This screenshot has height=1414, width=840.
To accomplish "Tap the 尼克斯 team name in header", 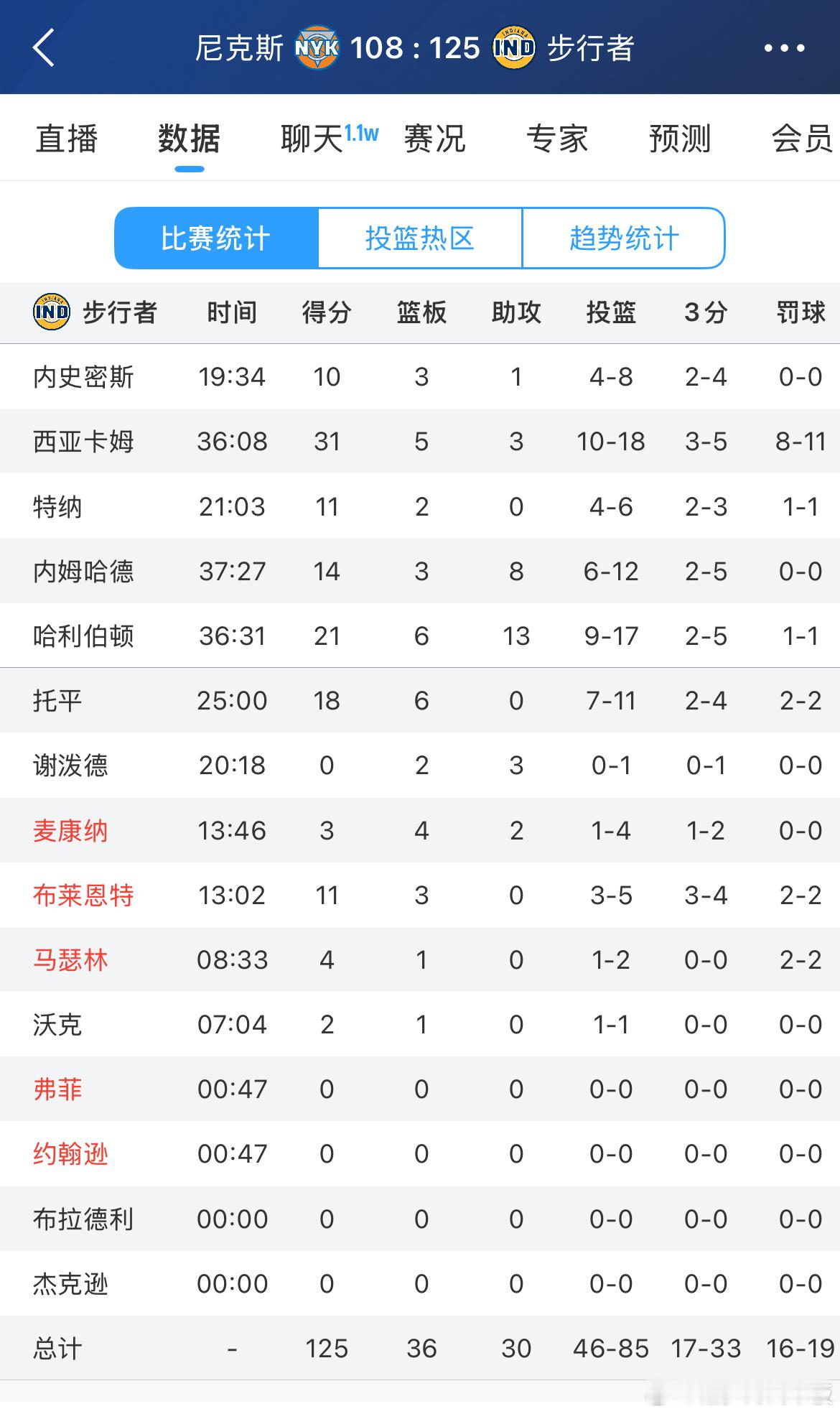I will (x=240, y=48).
